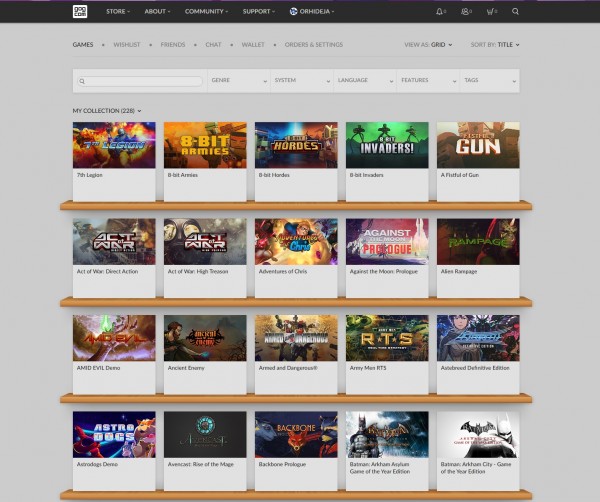The image size is (600, 502).
Task: Open the Army Men RTS cover
Action: pyautogui.click(x=387, y=338)
